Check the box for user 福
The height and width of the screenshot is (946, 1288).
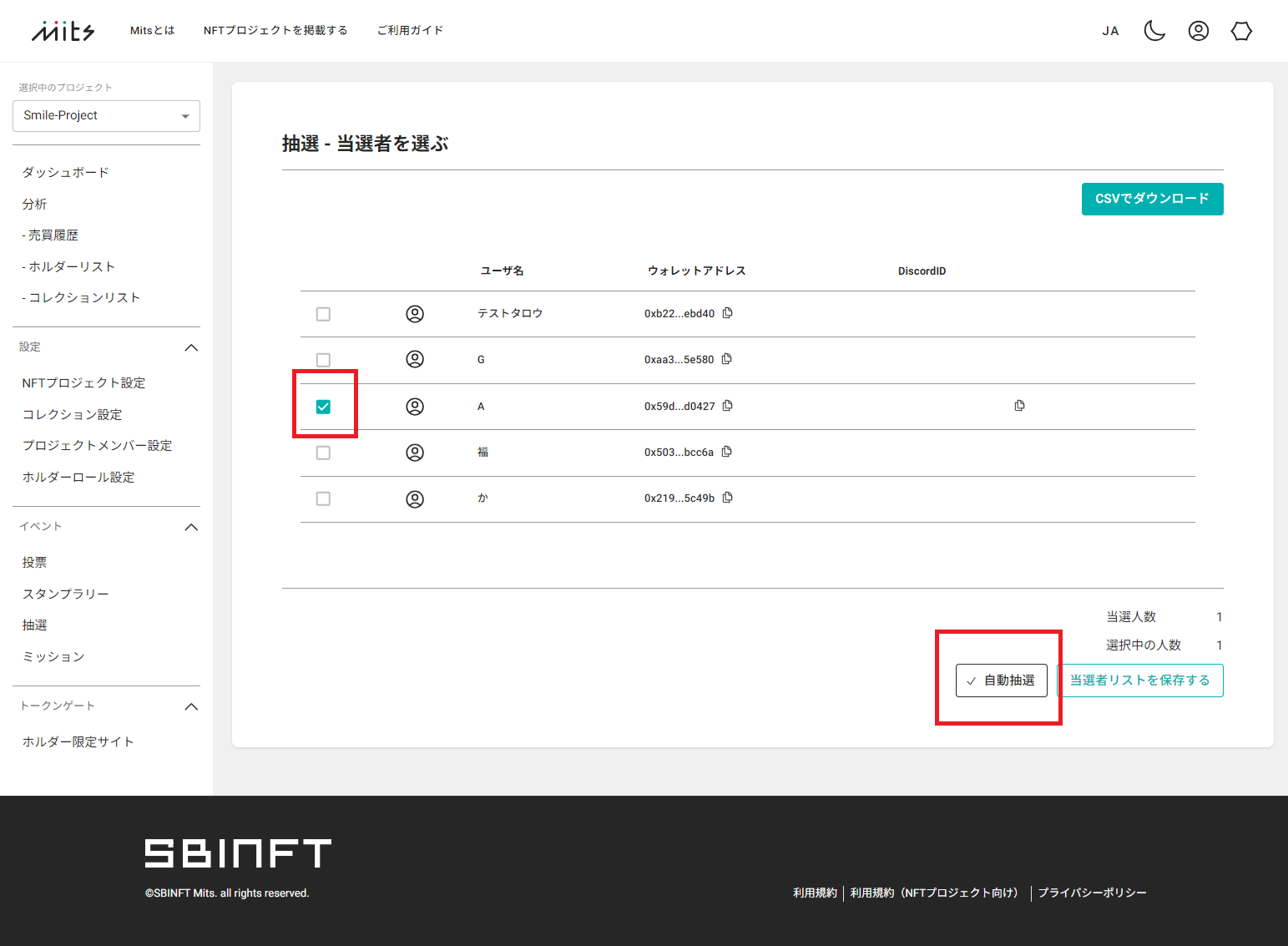point(323,453)
